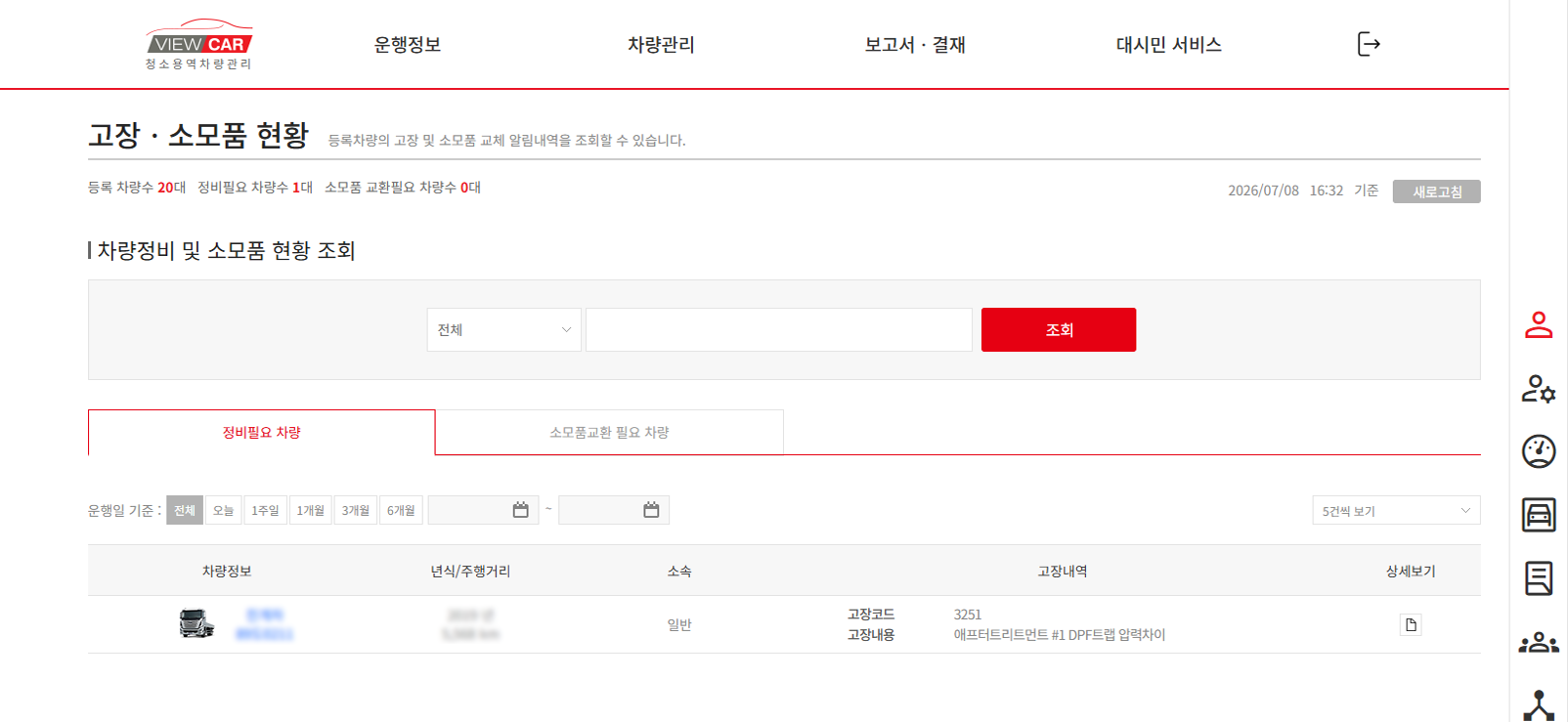
Task: Click the start date input field
Action: pyautogui.click(x=483, y=510)
